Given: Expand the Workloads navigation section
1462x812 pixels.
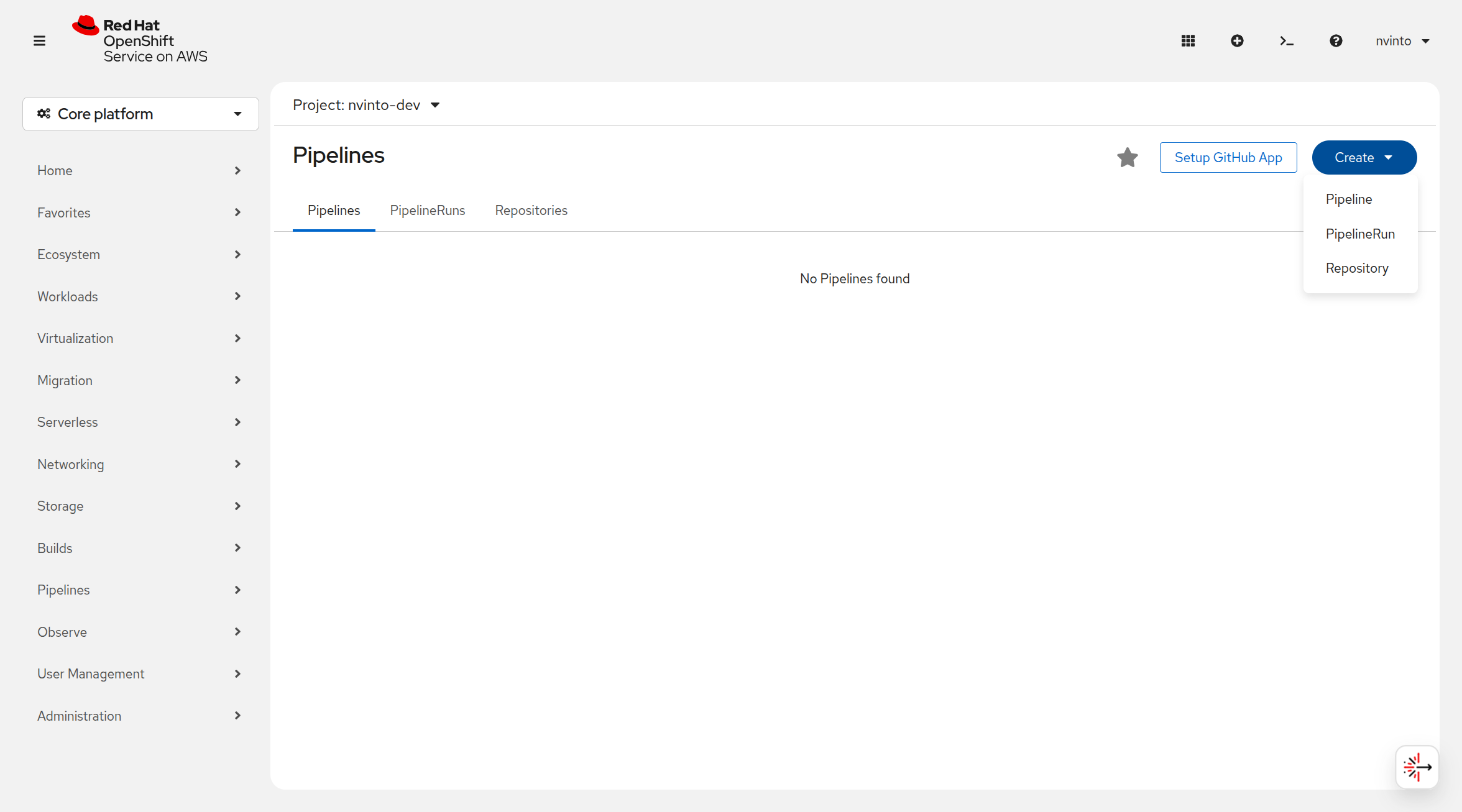Looking at the screenshot, I should 139,296.
